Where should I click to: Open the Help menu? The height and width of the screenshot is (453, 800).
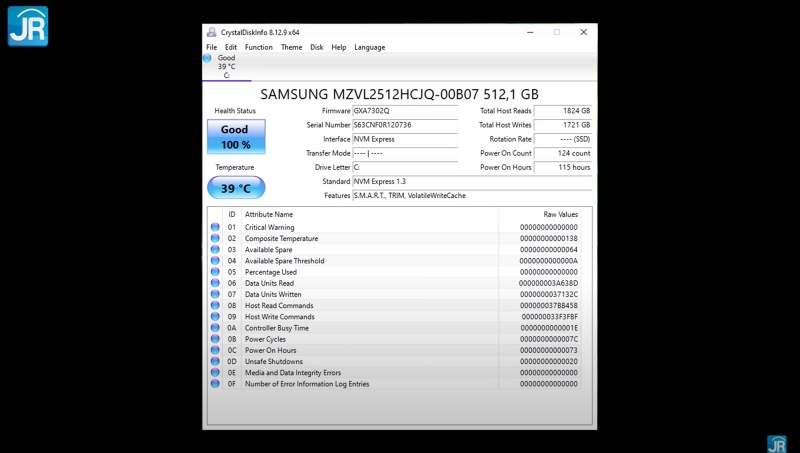pos(338,47)
